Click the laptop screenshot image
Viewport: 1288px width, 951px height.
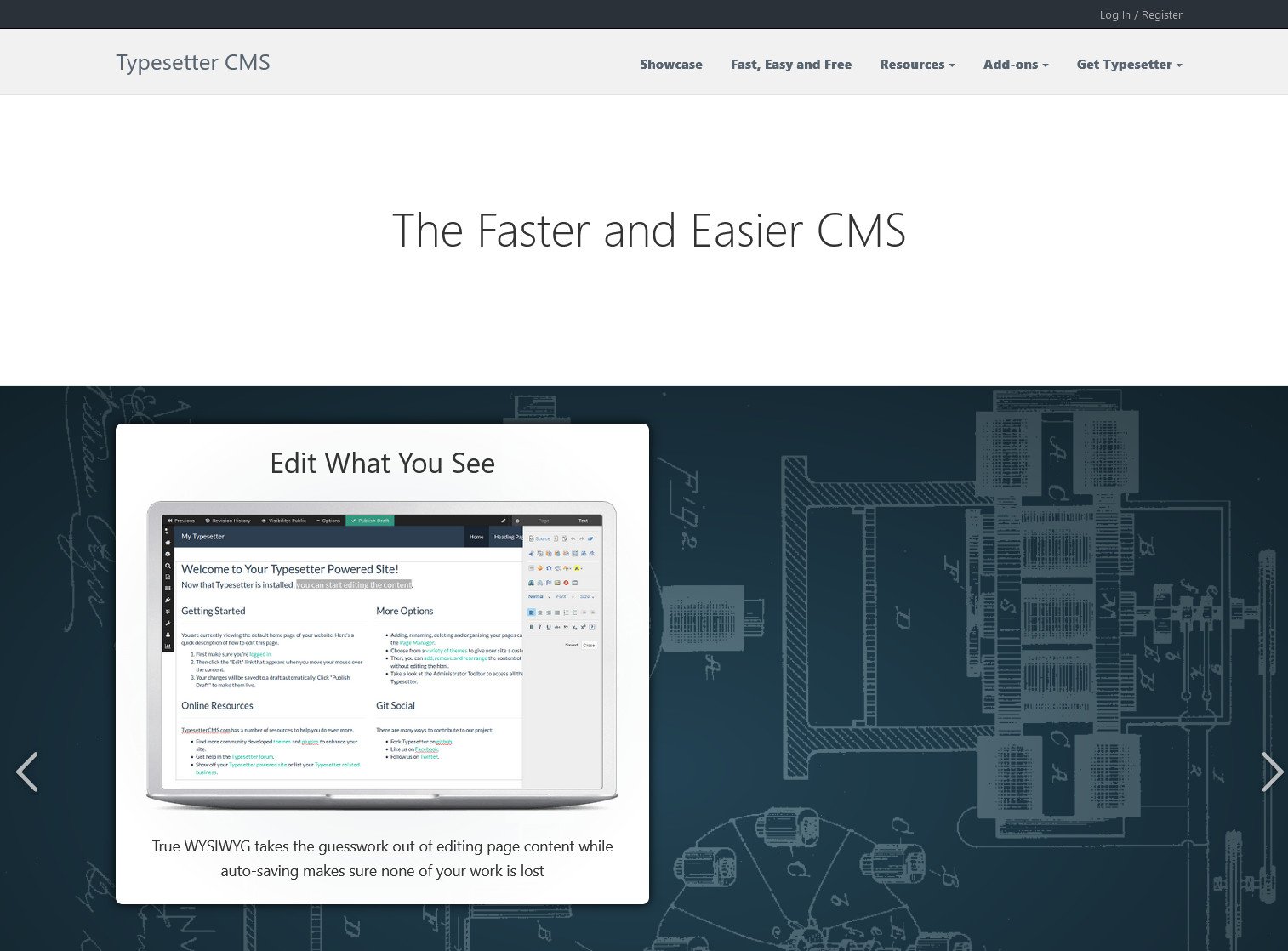click(x=382, y=655)
